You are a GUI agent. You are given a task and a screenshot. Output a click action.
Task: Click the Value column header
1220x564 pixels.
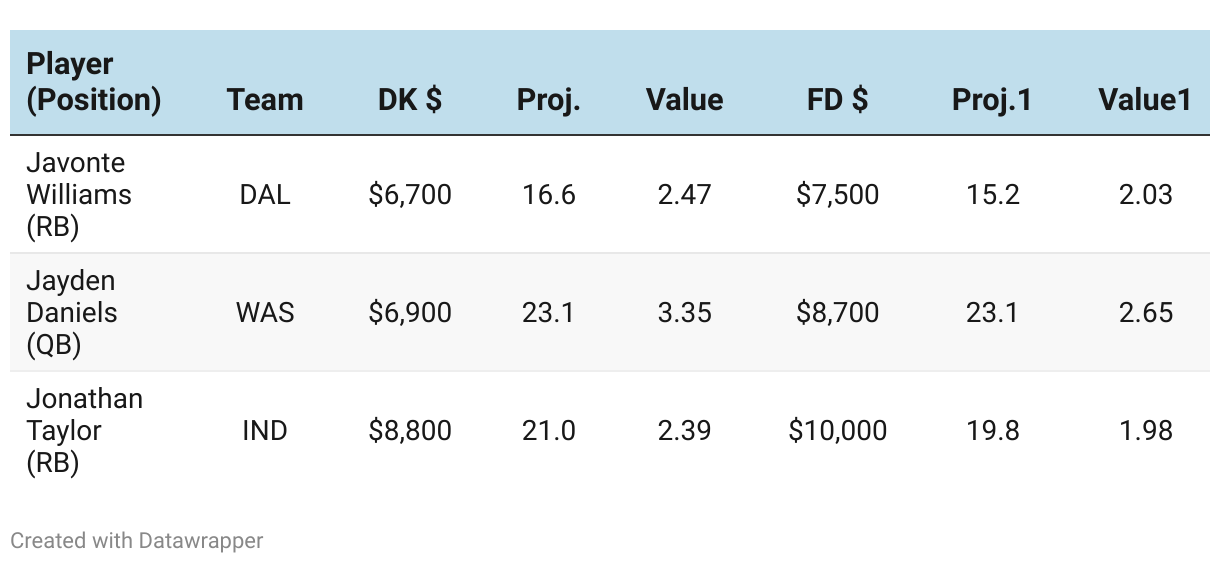[x=684, y=100]
